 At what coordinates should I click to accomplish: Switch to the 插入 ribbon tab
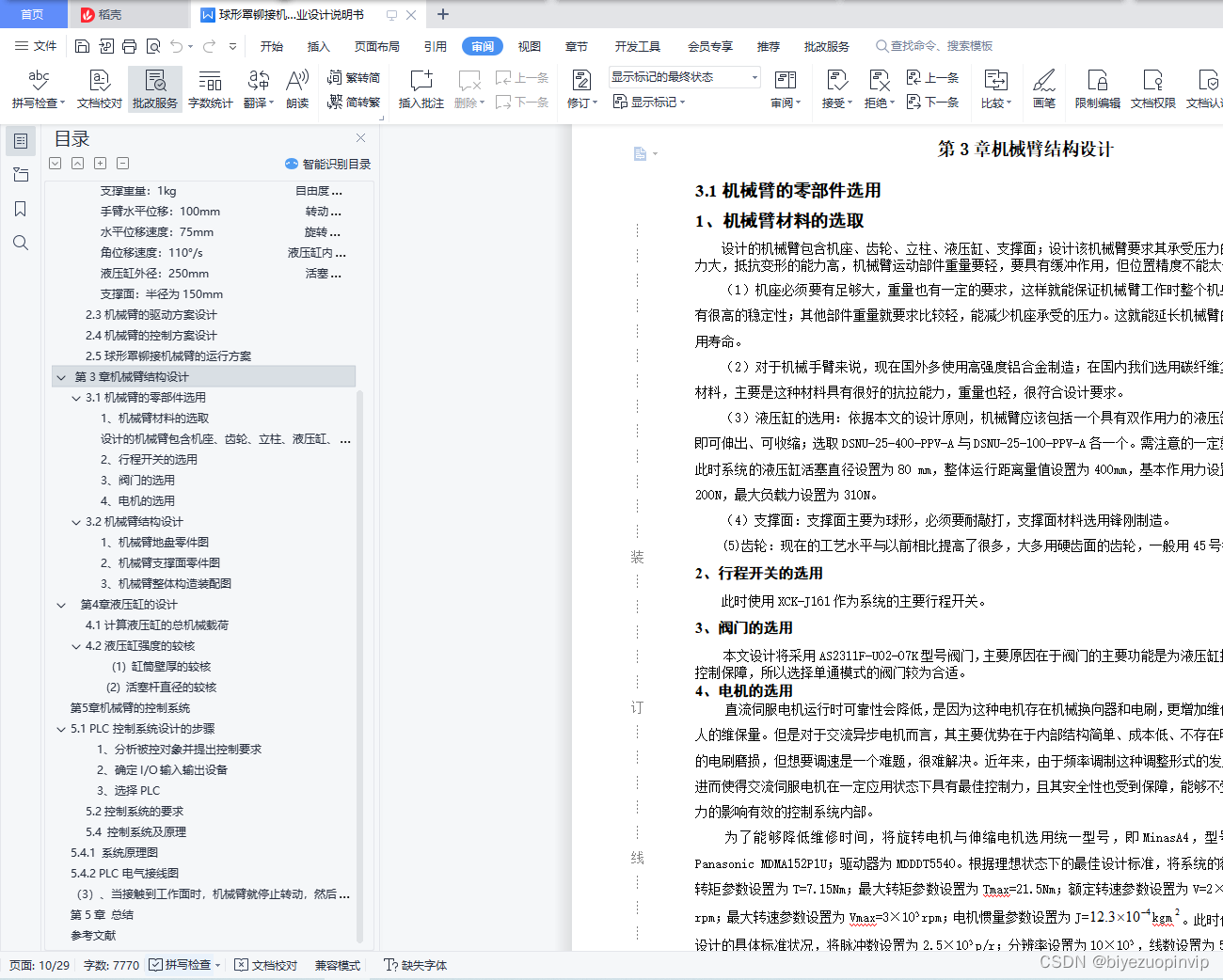point(319,46)
